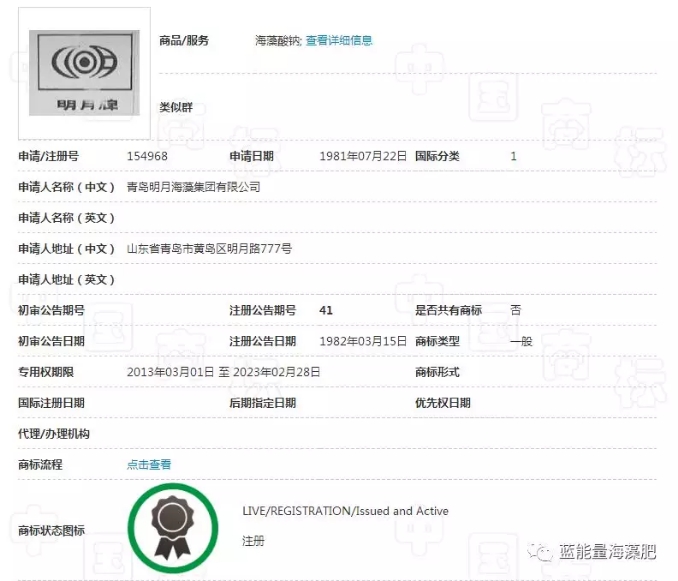678x581 pixels.
Task: Click the 类似群 label
Action: click(176, 107)
